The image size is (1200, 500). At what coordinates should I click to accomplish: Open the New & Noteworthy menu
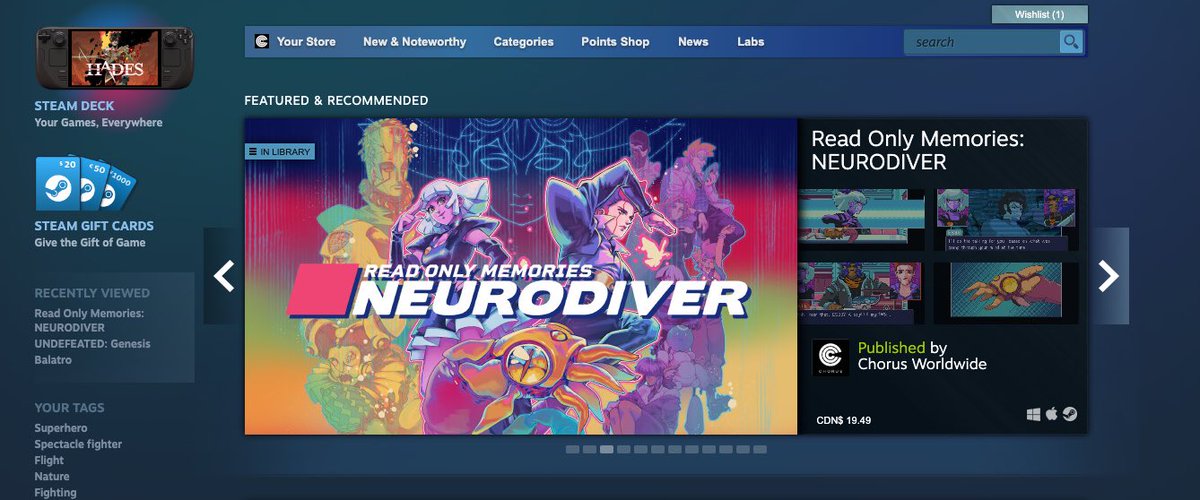(414, 42)
